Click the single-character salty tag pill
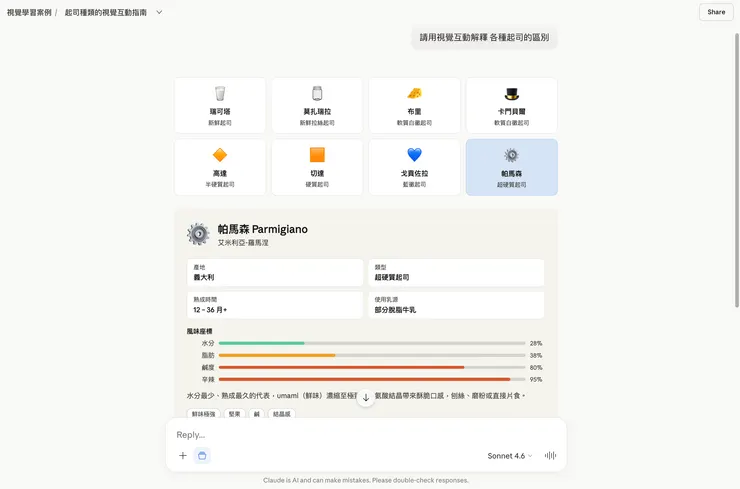The height and width of the screenshot is (489, 740). pyautogui.click(x=257, y=414)
